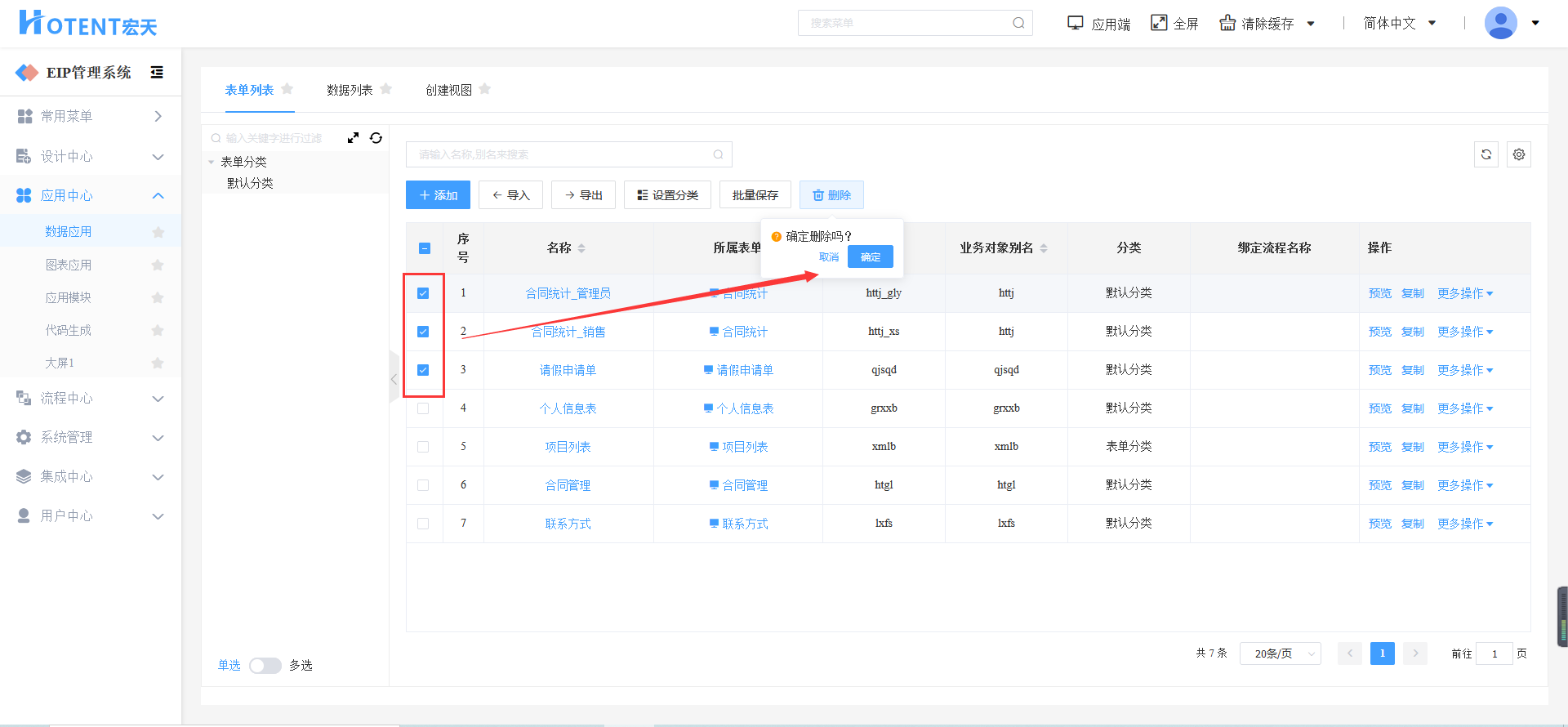
Task: Collapse the 应用中心 sidebar menu
Action: (90, 195)
